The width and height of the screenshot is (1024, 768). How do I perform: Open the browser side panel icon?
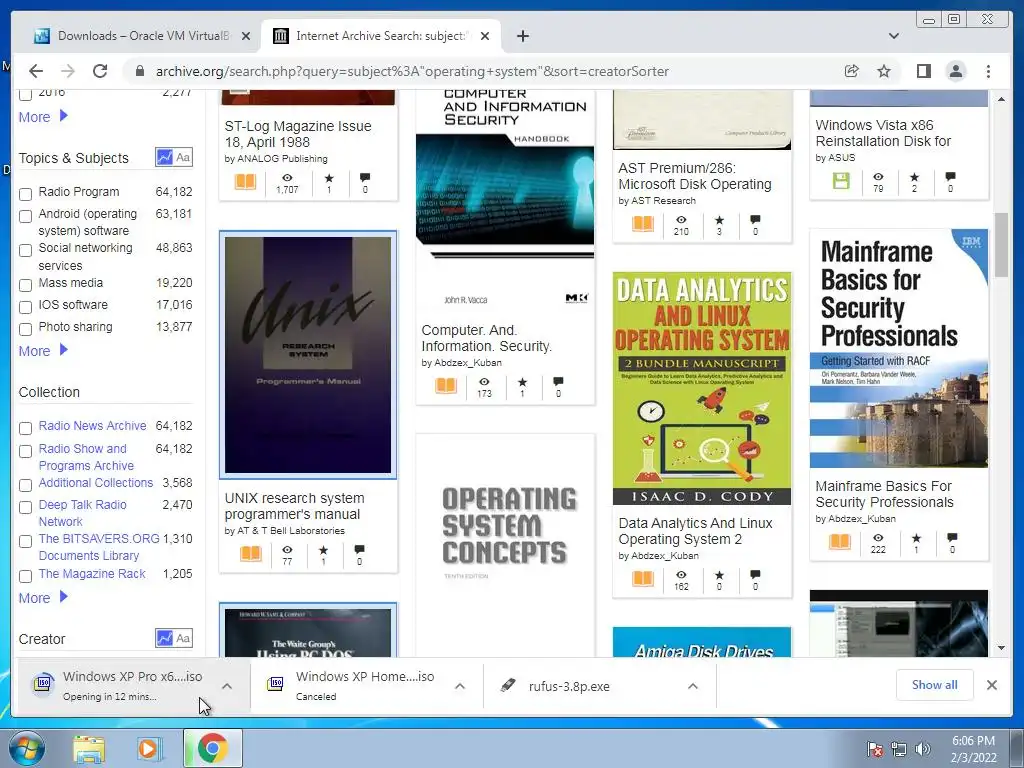(x=923, y=71)
